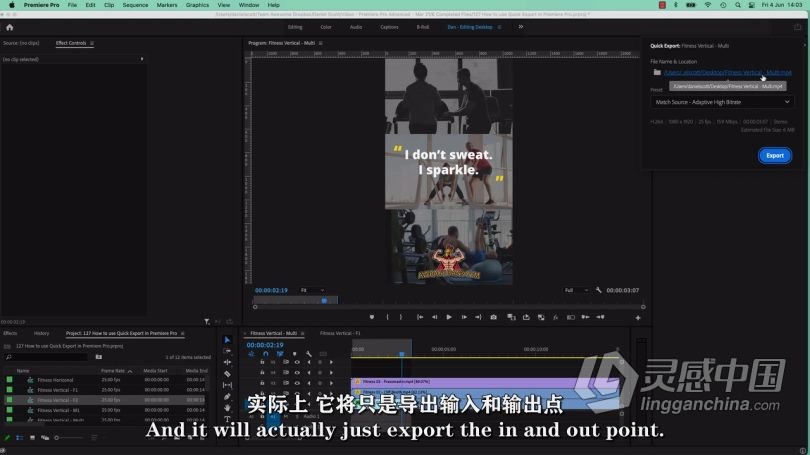Screen dimensions: 810x455
Task: Toggle top video track eye visibility
Action: (x=297, y=362)
